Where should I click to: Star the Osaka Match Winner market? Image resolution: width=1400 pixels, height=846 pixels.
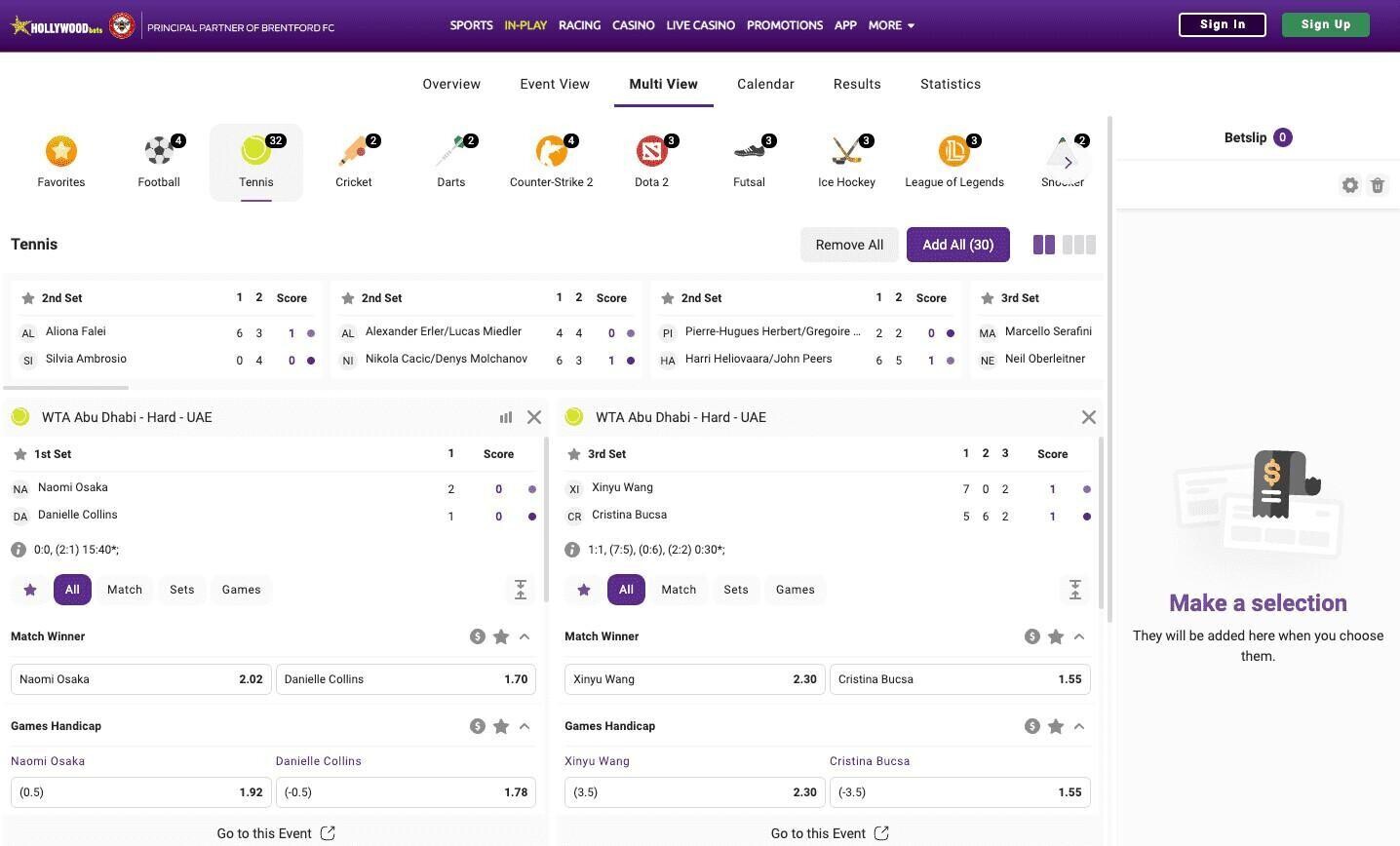pyautogui.click(x=501, y=636)
